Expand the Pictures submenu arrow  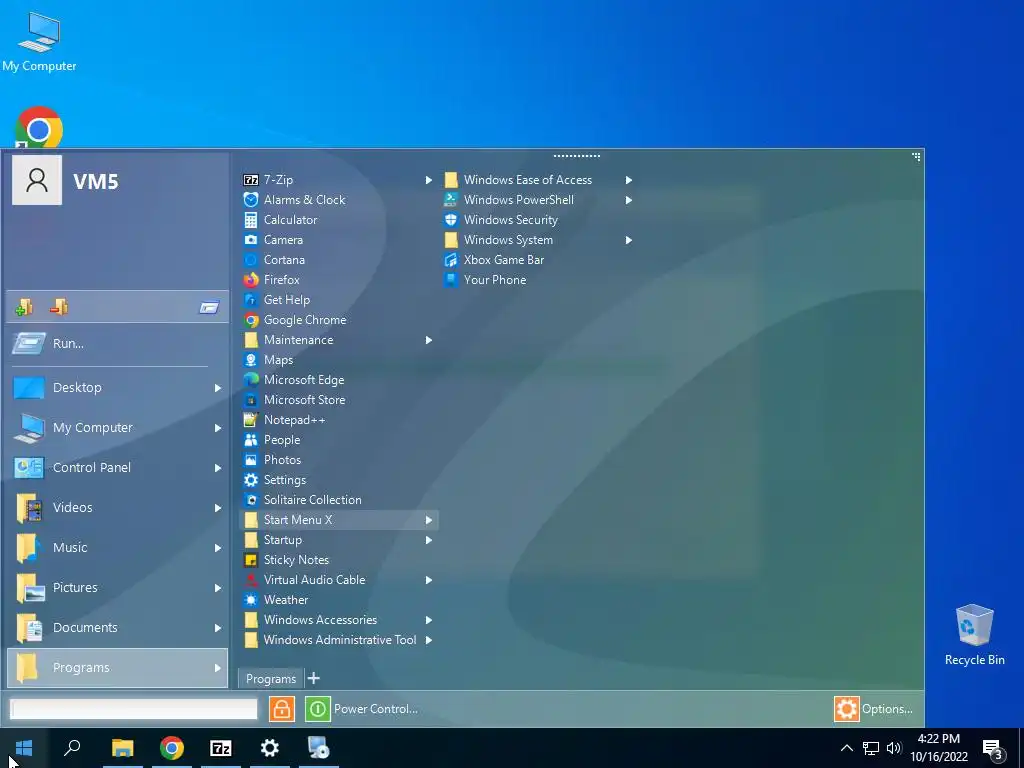coord(217,588)
